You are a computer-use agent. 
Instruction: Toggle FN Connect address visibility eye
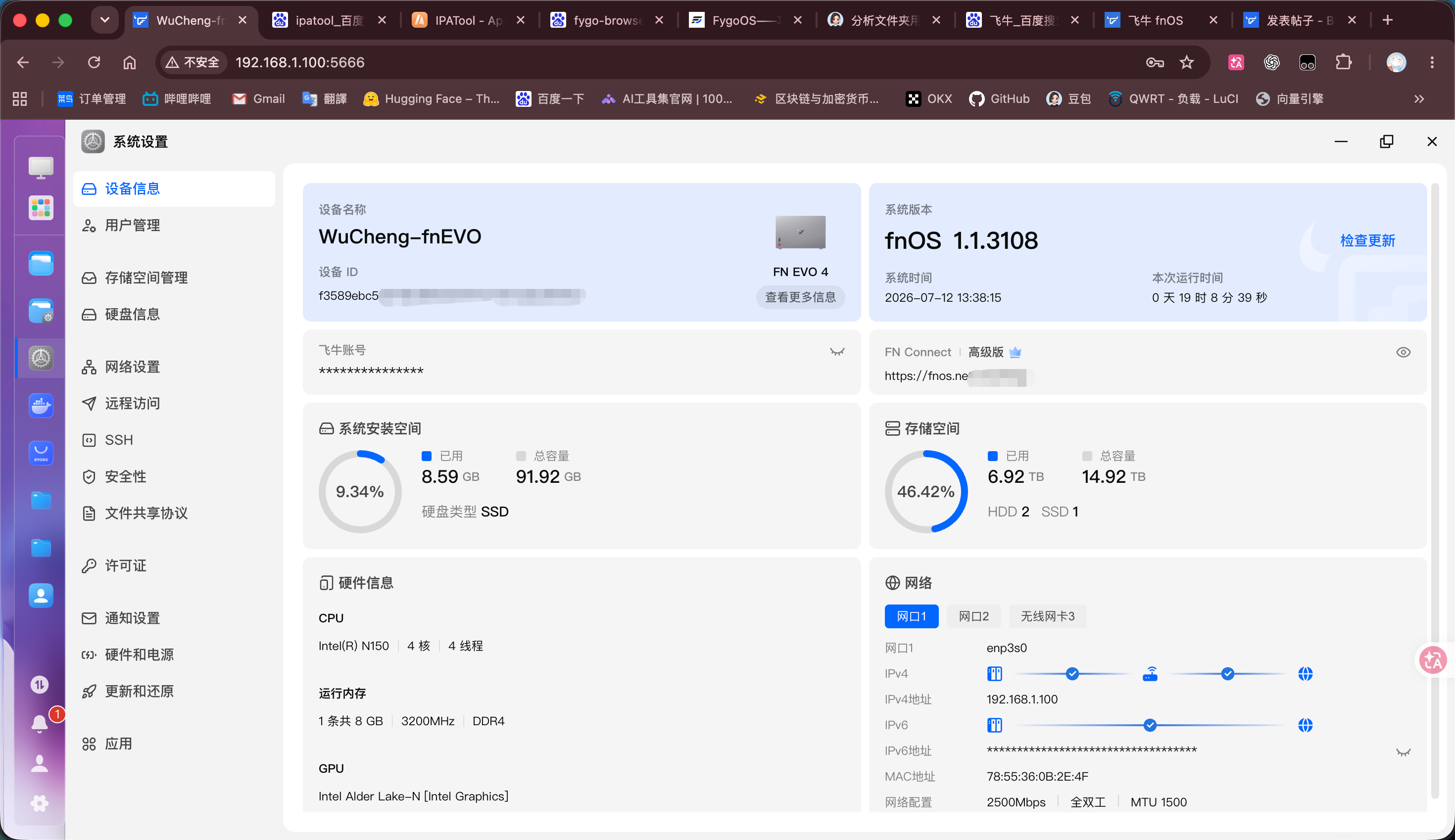(x=1403, y=352)
